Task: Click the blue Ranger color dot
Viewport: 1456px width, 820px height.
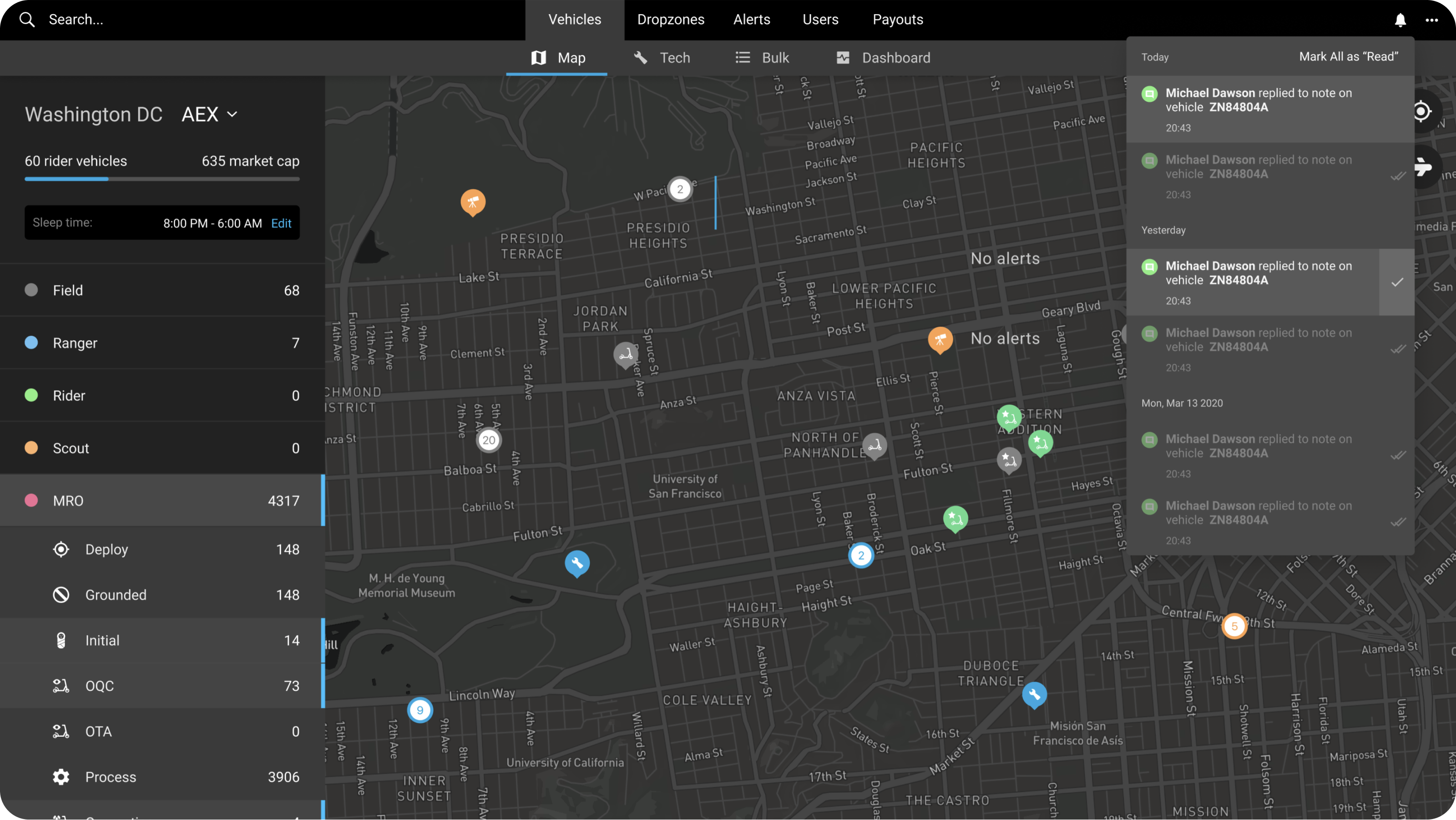Action: [x=32, y=342]
